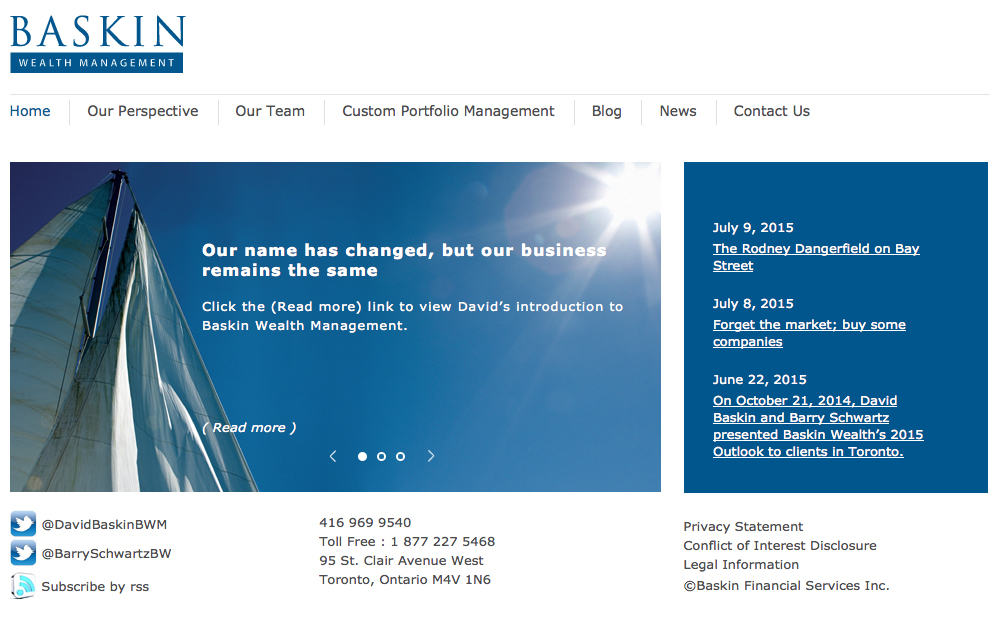Open Legal Information link
The height and width of the screenshot is (631, 994).
pos(741,564)
